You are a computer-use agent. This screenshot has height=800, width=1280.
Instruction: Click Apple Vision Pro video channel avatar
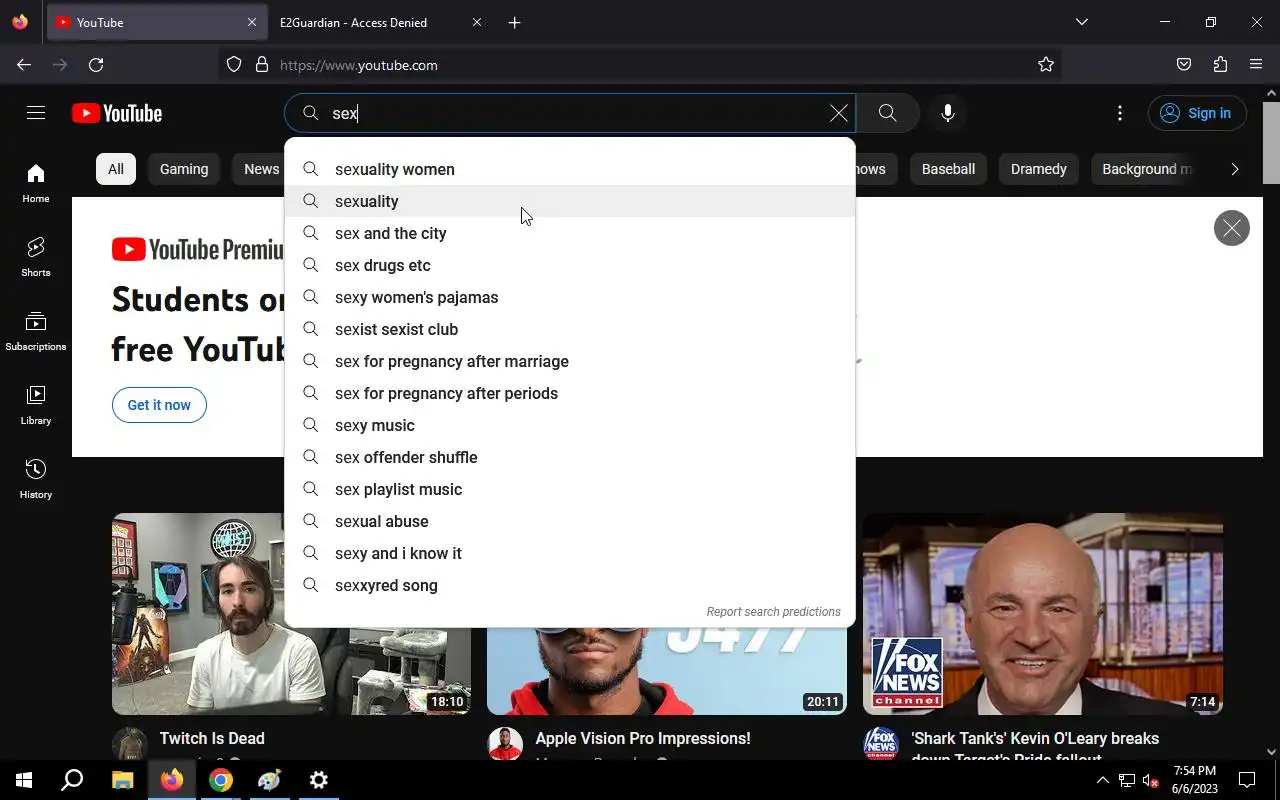pos(505,744)
